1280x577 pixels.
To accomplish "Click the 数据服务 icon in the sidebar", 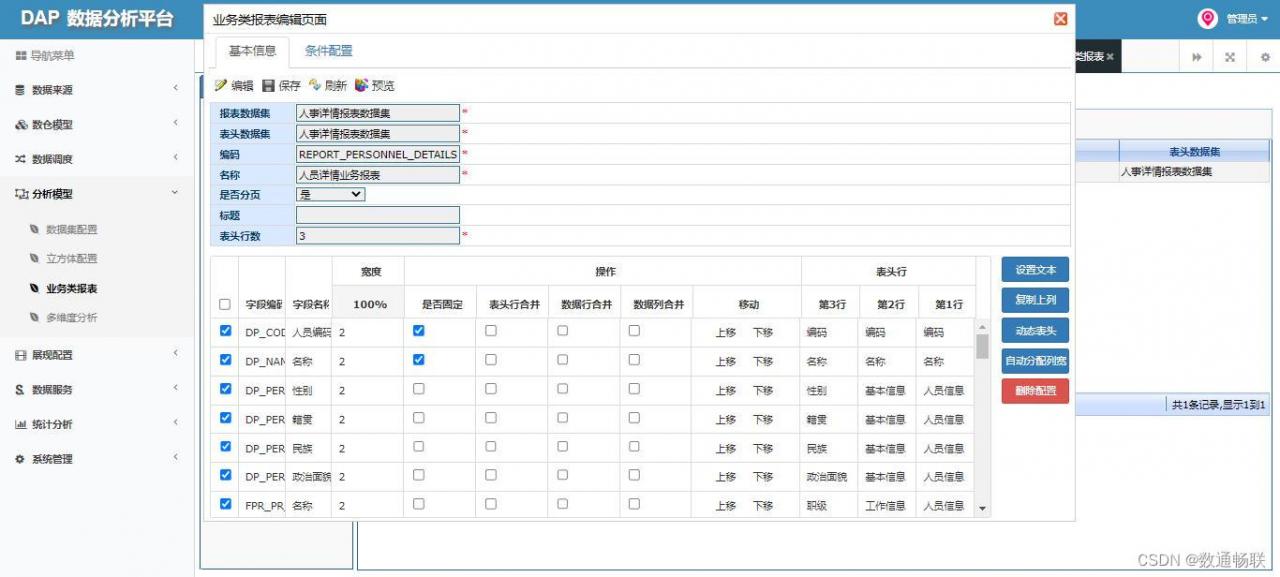I will click(20, 390).
